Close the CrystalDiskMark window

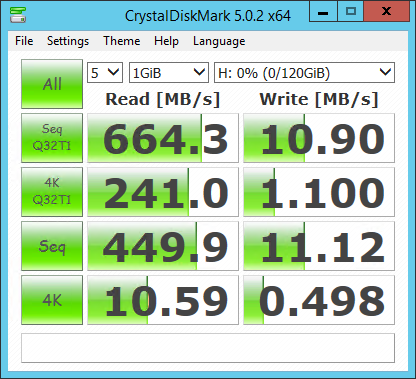[x=386, y=12]
